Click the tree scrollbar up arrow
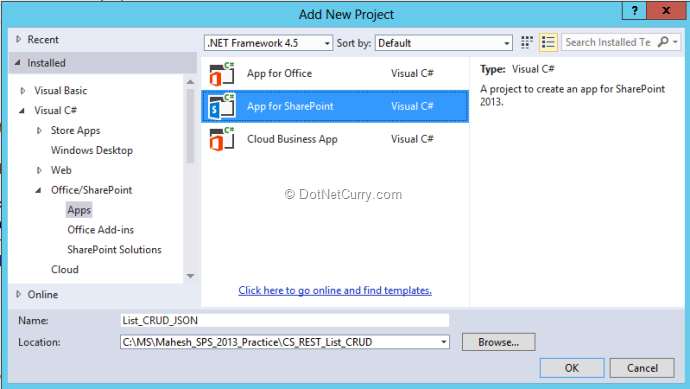Screen dimensions: 690x389 pos(190,82)
